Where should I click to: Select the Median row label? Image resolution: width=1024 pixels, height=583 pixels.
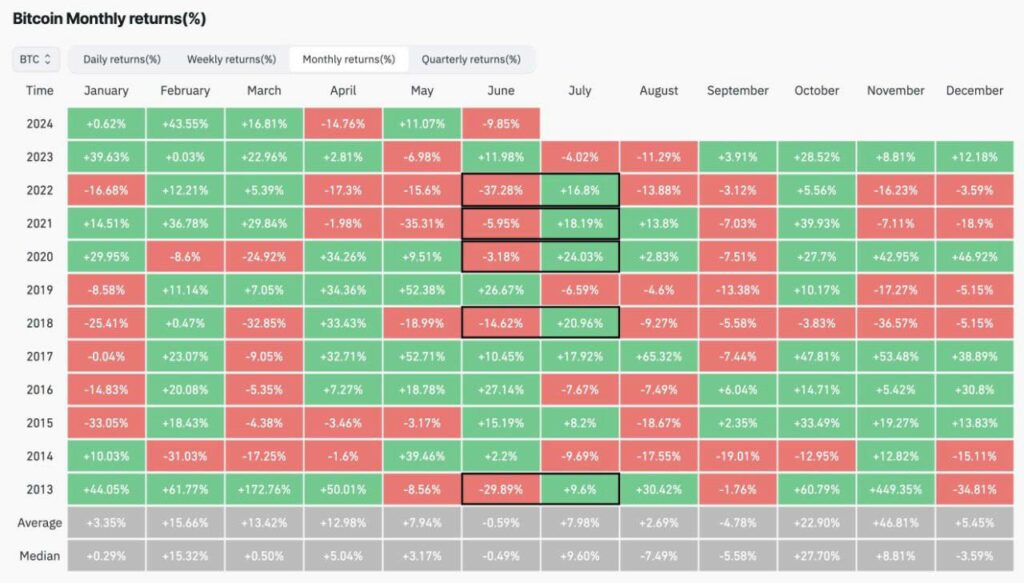(x=39, y=556)
